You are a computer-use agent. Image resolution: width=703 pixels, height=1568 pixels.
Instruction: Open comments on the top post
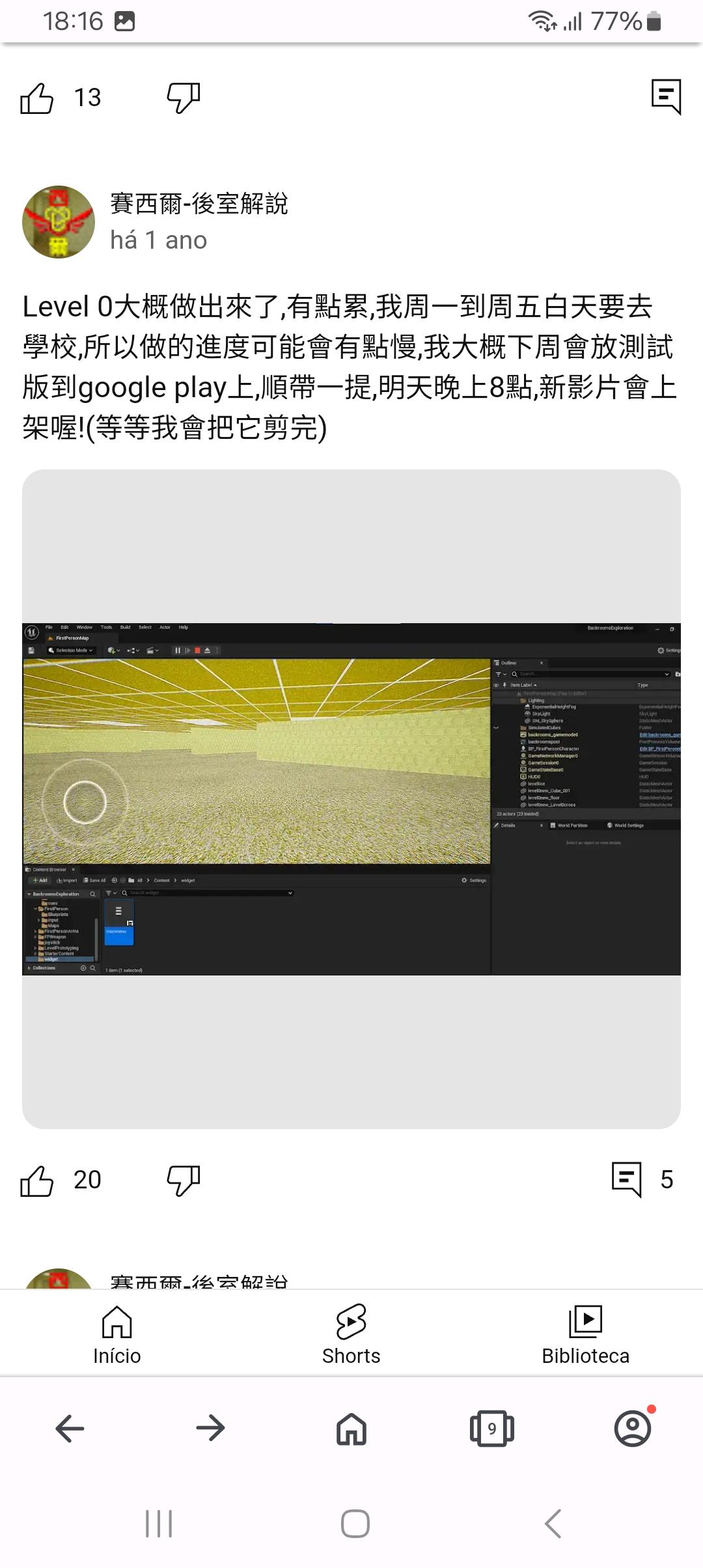click(x=666, y=97)
